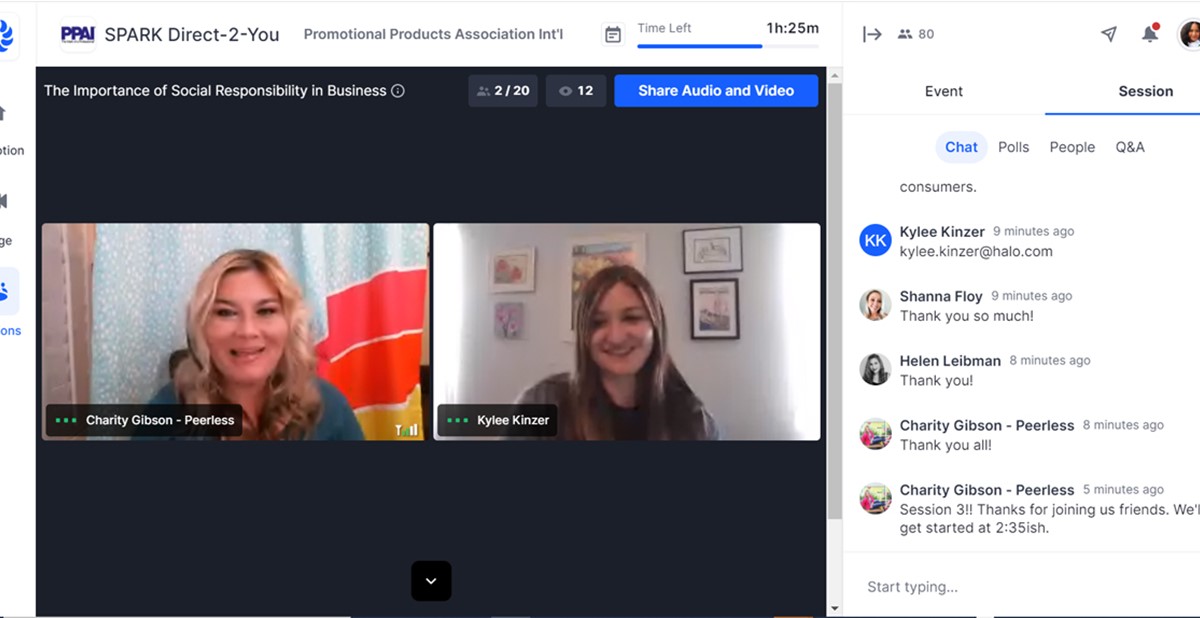Click the attendee count icon showing 80
Screen dimensions: 1200x618
[915, 34]
